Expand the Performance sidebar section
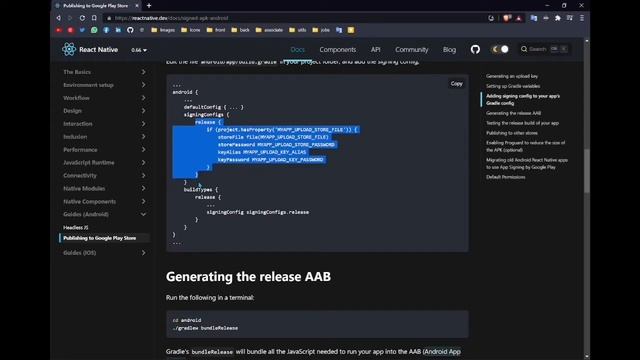Image resolution: width=640 pixels, height=360 pixels. click(104, 149)
